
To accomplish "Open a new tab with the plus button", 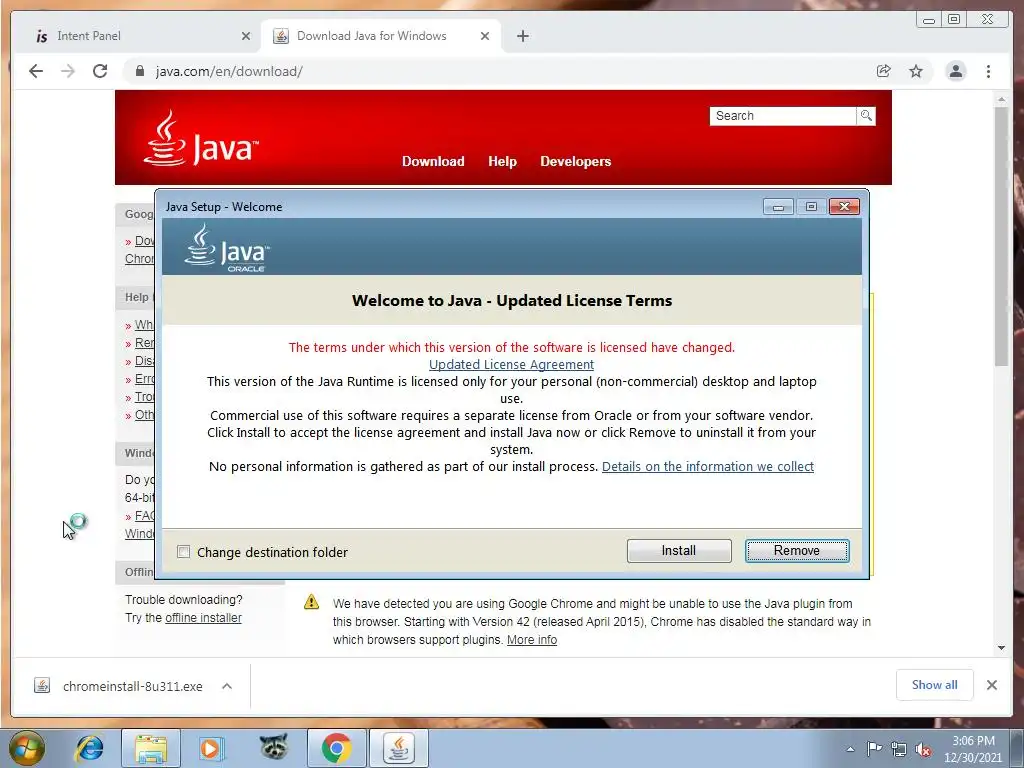I will (x=522, y=36).
